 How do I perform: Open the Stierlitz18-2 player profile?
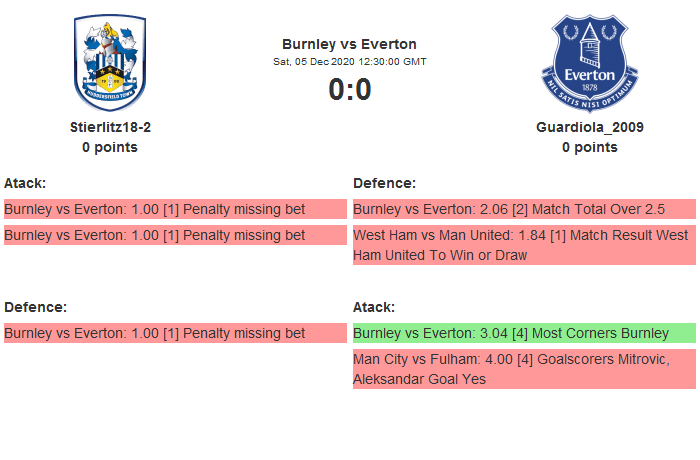(x=110, y=127)
